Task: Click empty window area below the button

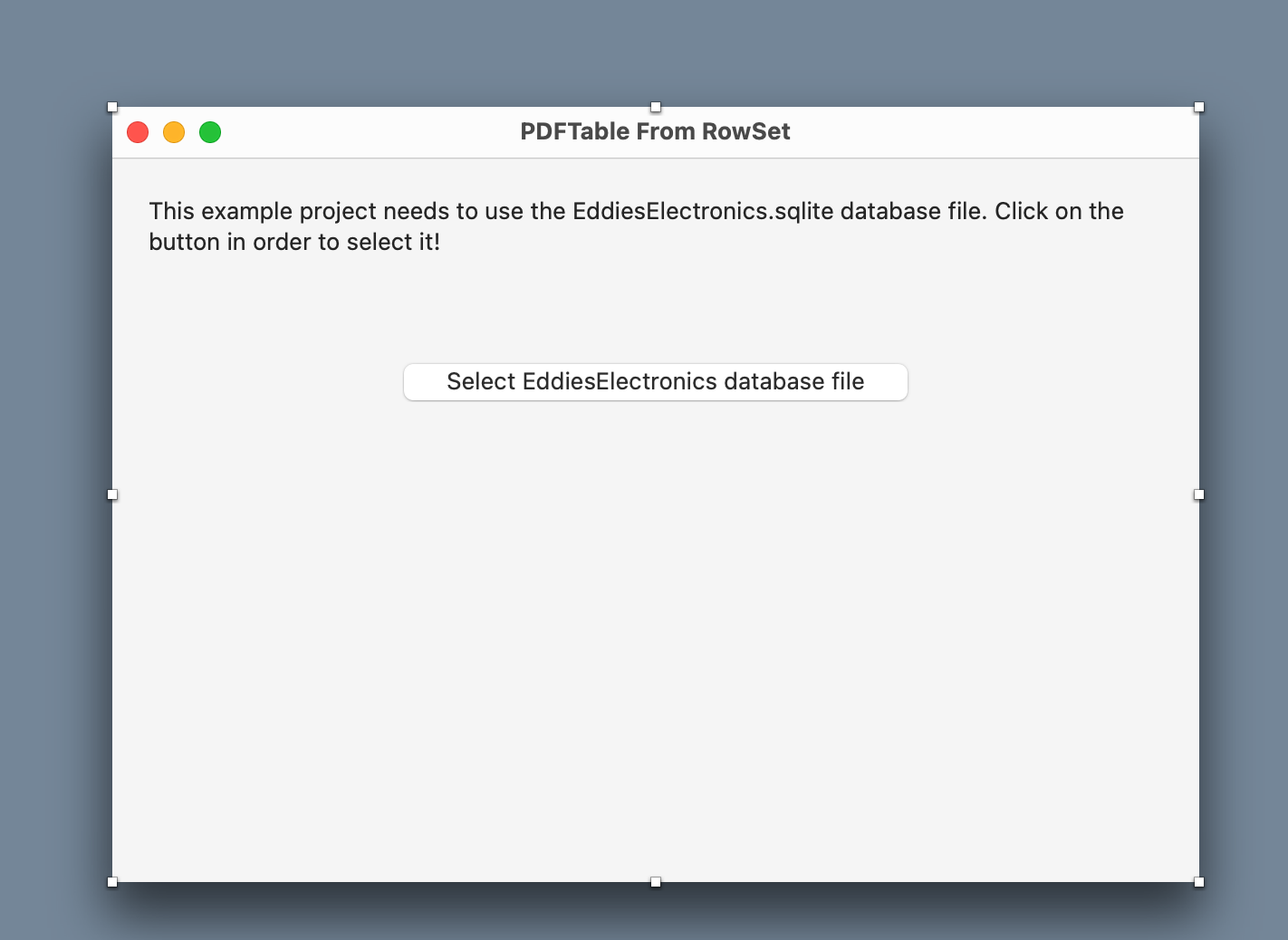Action: (x=656, y=634)
